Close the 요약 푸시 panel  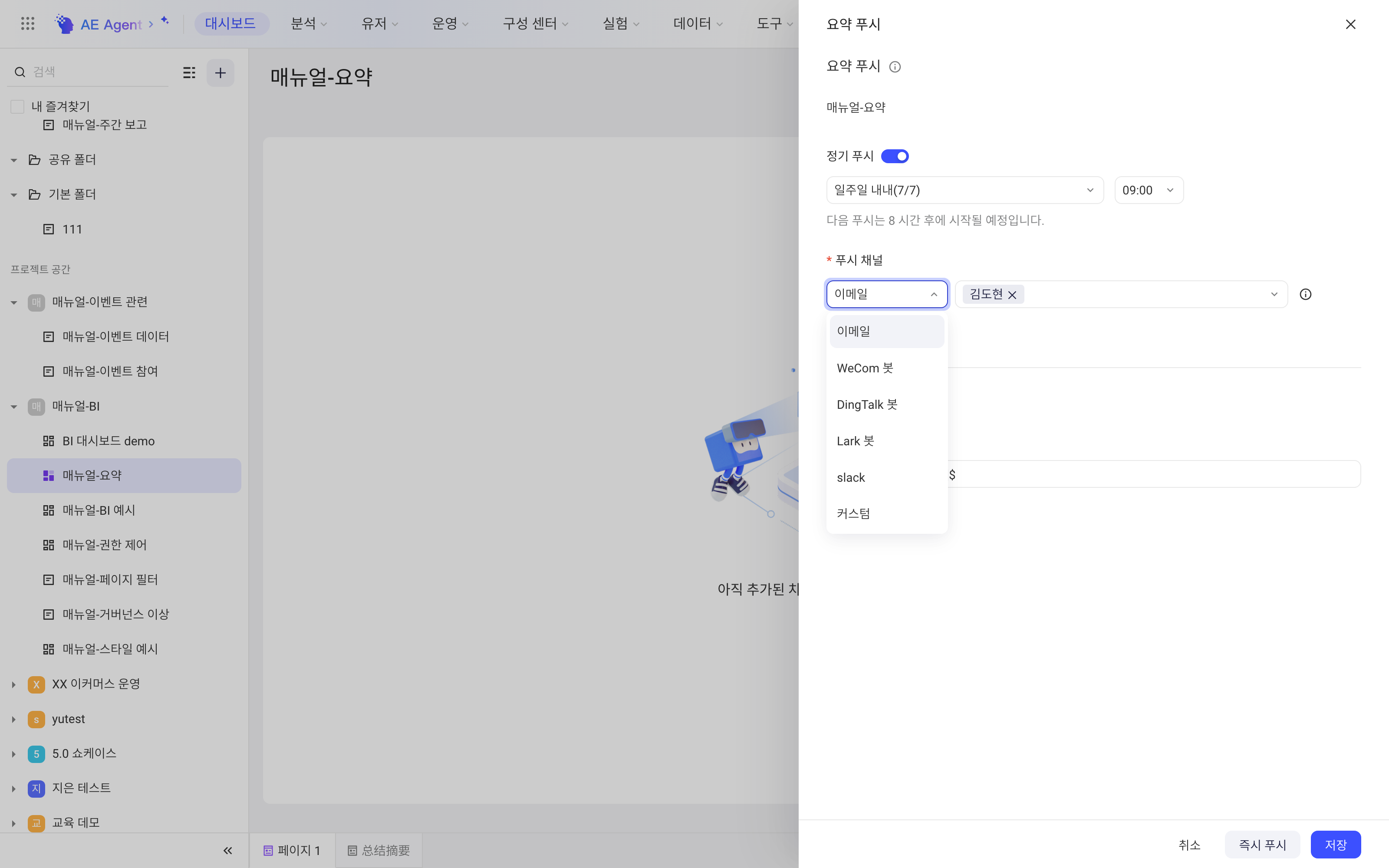(x=1350, y=24)
